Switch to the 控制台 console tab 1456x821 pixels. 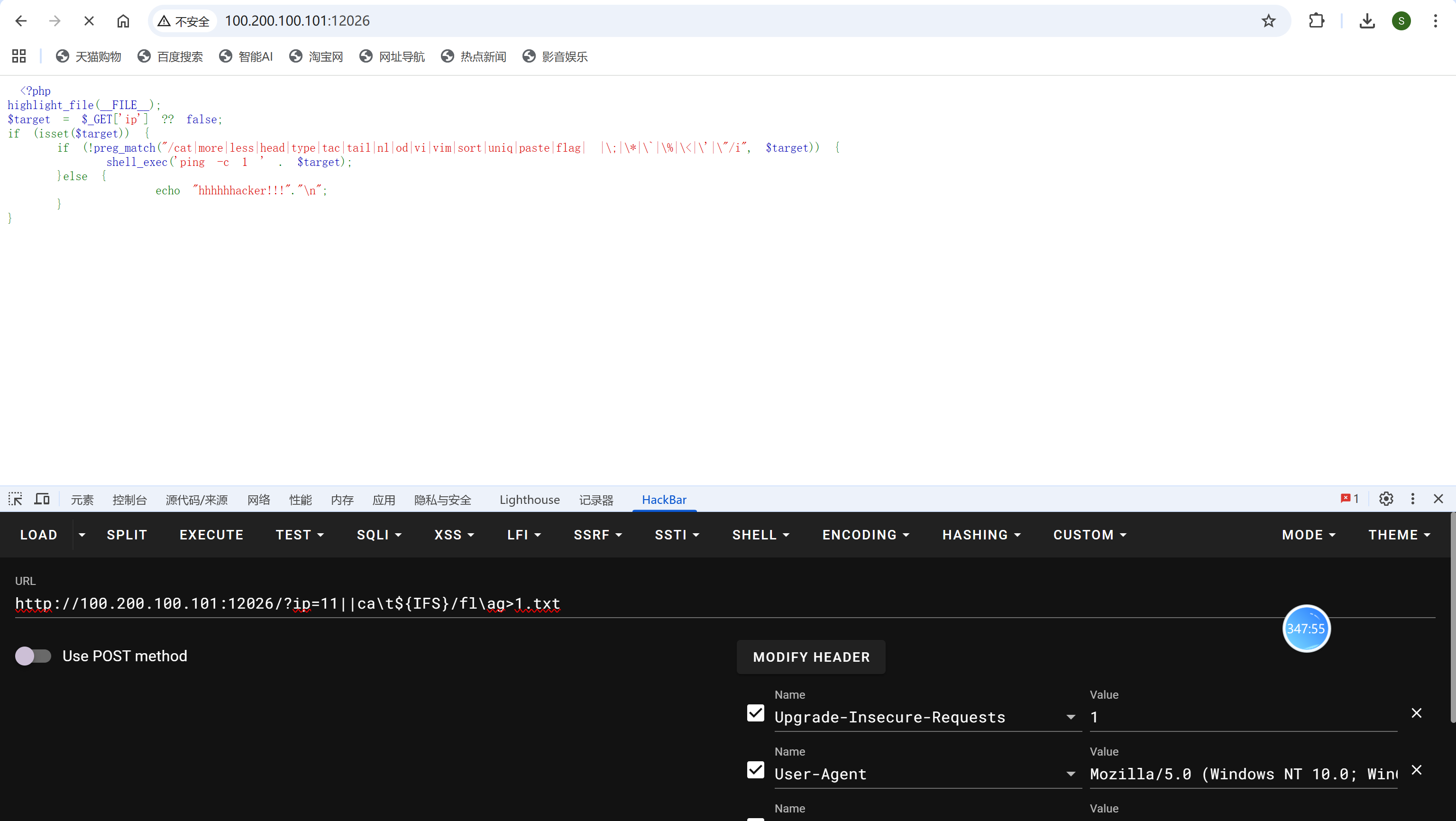(129, 500)
